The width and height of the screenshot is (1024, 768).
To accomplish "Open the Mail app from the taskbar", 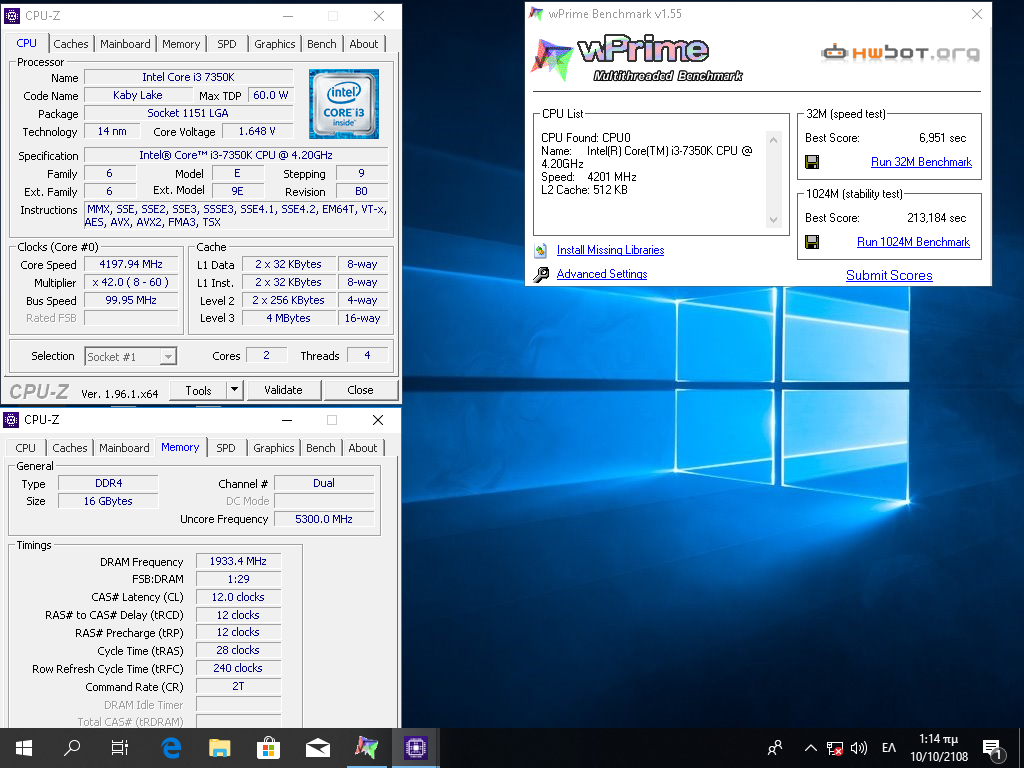I will point(318,748).
